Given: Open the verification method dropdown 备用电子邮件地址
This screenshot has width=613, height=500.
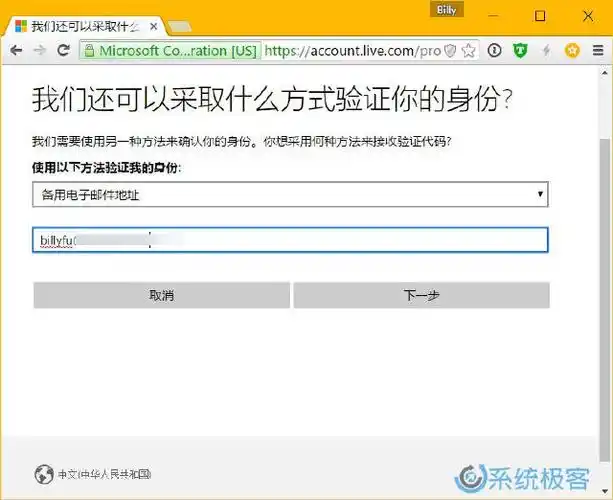Looking at the screenshot, I should (290, 194).
